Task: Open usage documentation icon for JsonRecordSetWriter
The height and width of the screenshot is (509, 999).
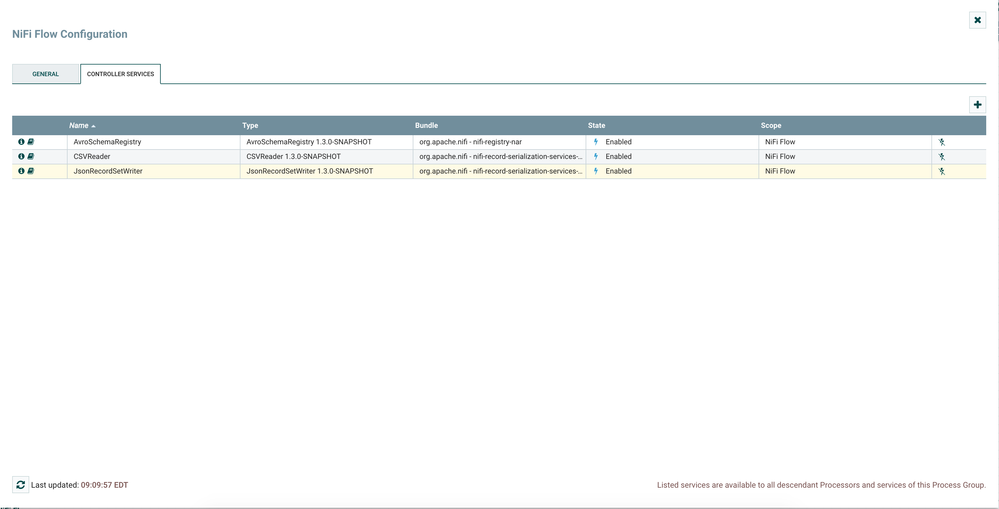Action: [30, 171]
